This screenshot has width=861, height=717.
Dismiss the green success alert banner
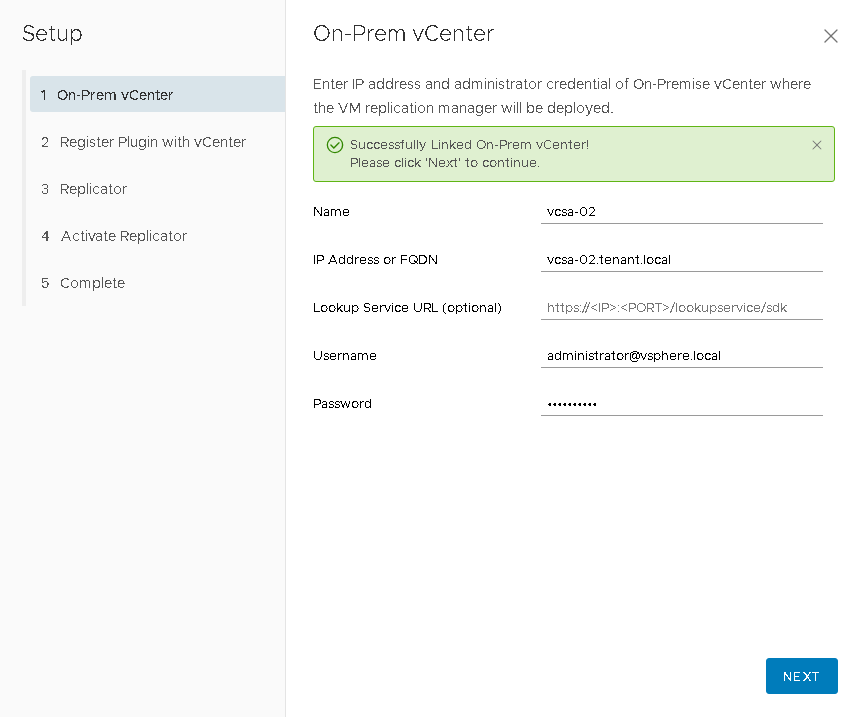tap(817, 145)
